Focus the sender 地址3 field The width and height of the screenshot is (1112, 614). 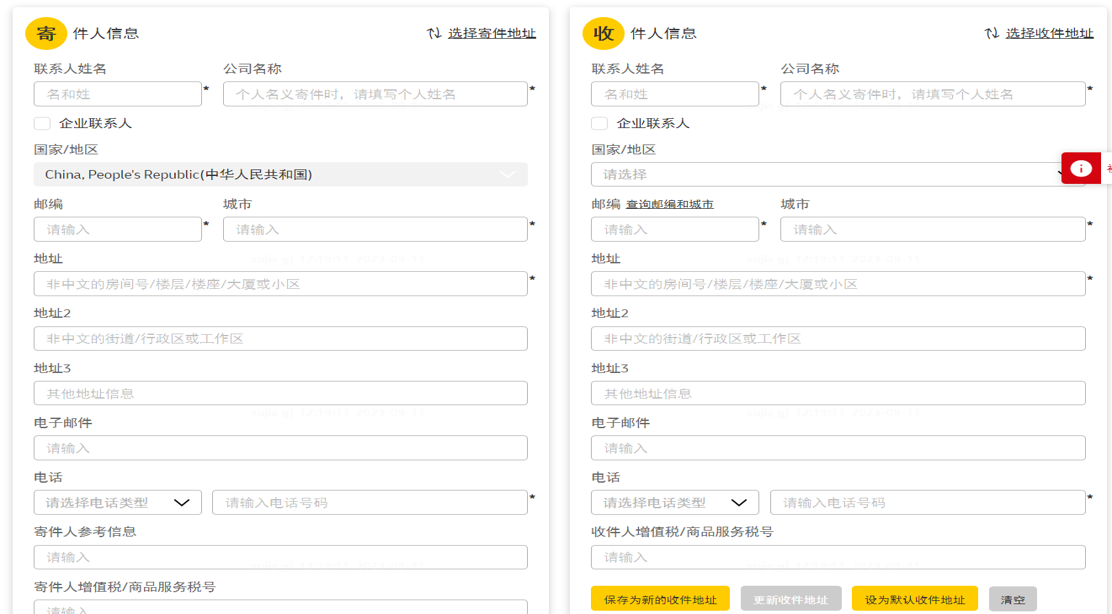pyautogui.click(x=281, y=393)
